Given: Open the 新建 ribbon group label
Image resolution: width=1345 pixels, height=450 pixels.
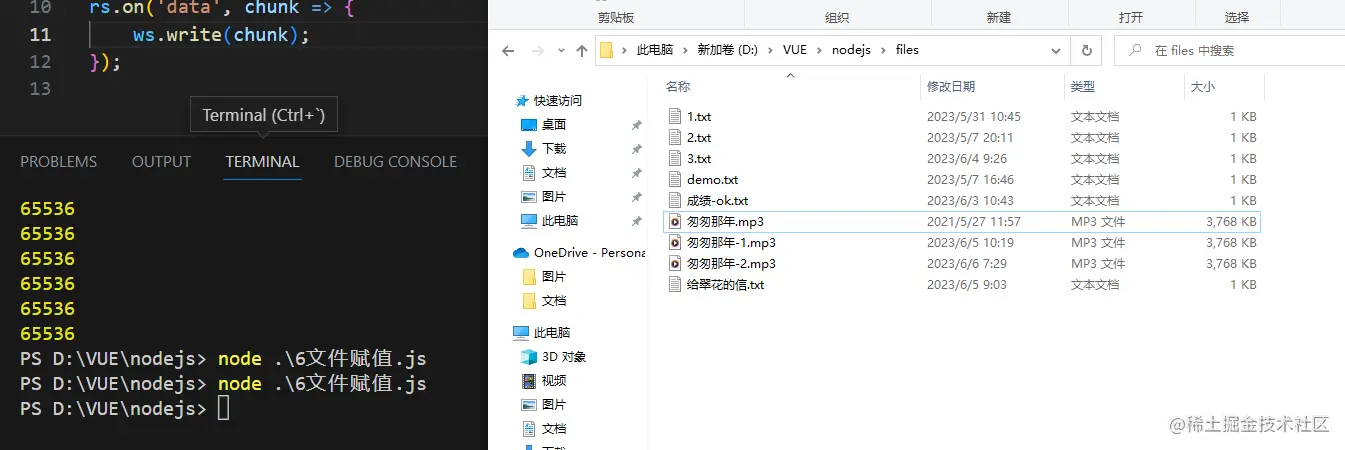Looking at the screenshot, I should (x=998, y=17).
